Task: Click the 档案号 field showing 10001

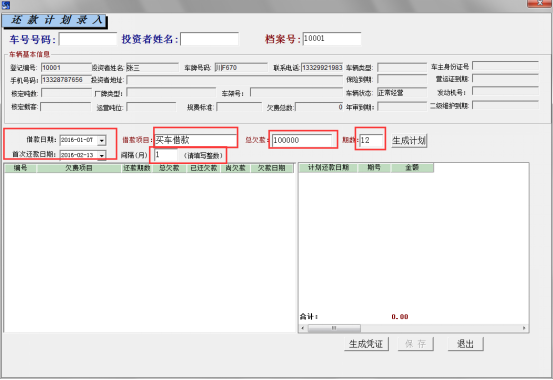Action: click(332, 38)
